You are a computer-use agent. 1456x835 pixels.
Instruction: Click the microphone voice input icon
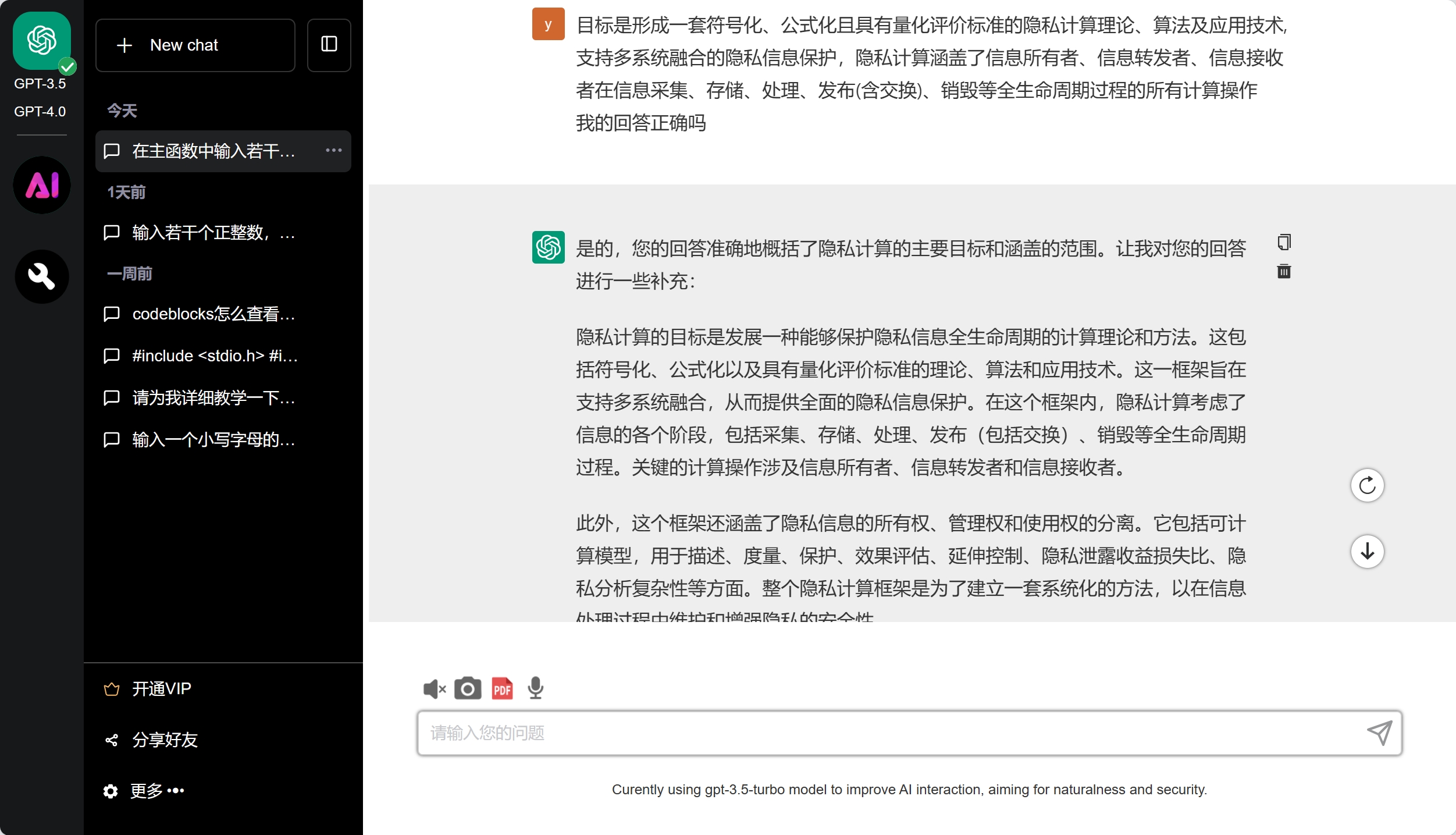[535, 689]
